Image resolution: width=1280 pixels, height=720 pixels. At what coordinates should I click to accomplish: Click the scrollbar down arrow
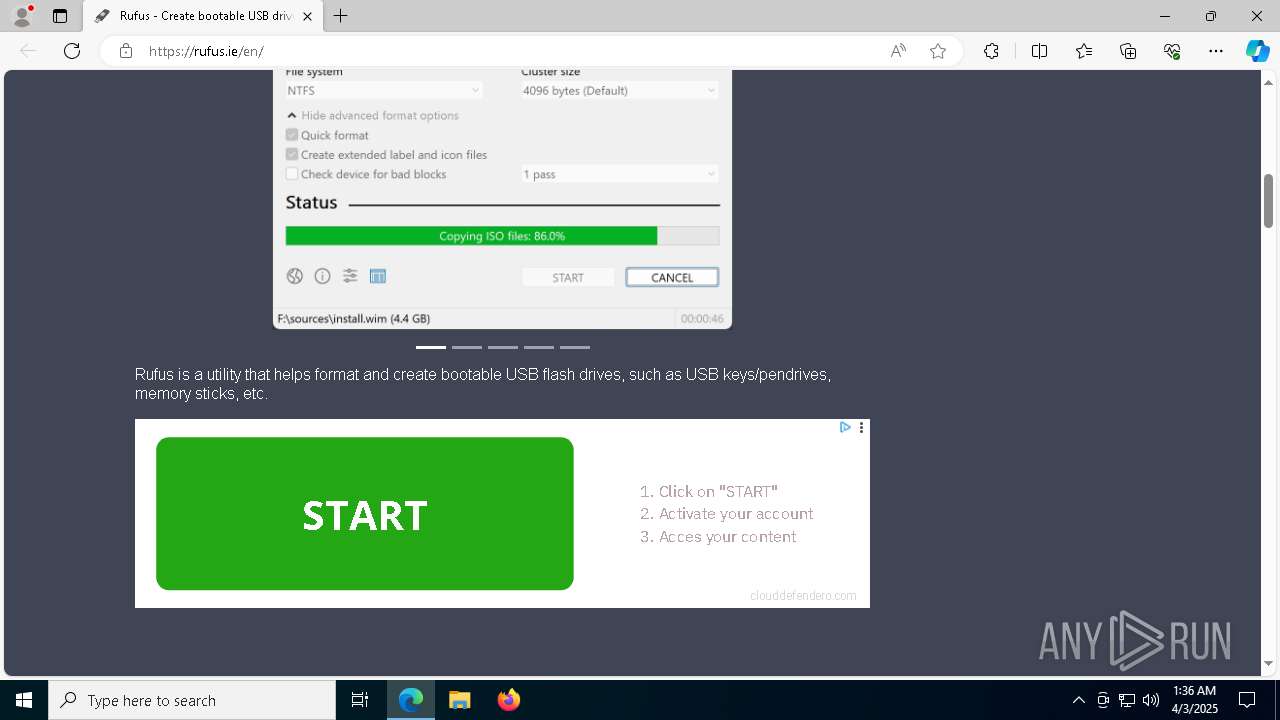click(1269, 664)
